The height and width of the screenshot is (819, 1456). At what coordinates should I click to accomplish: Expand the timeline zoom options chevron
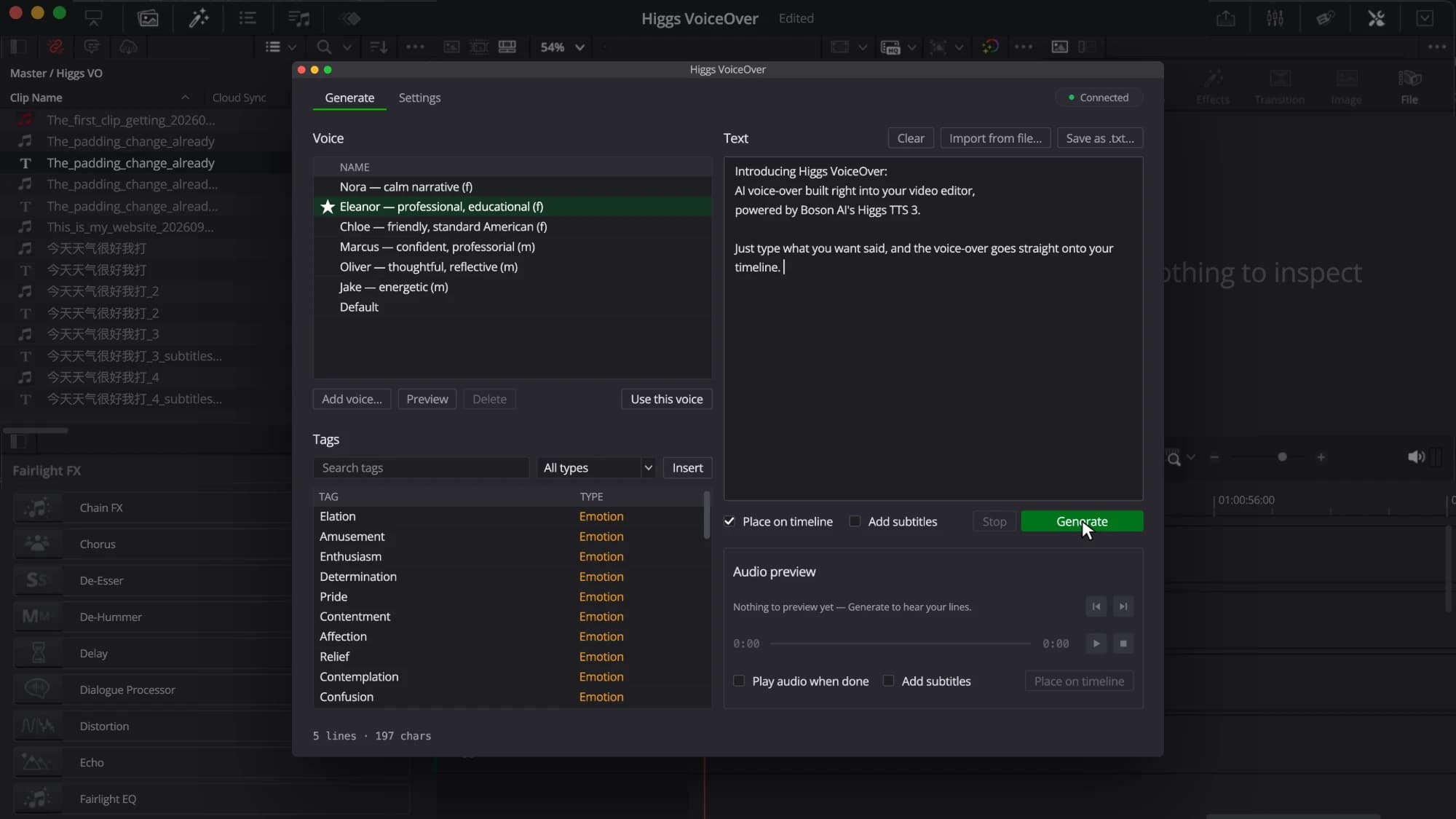1191,457
